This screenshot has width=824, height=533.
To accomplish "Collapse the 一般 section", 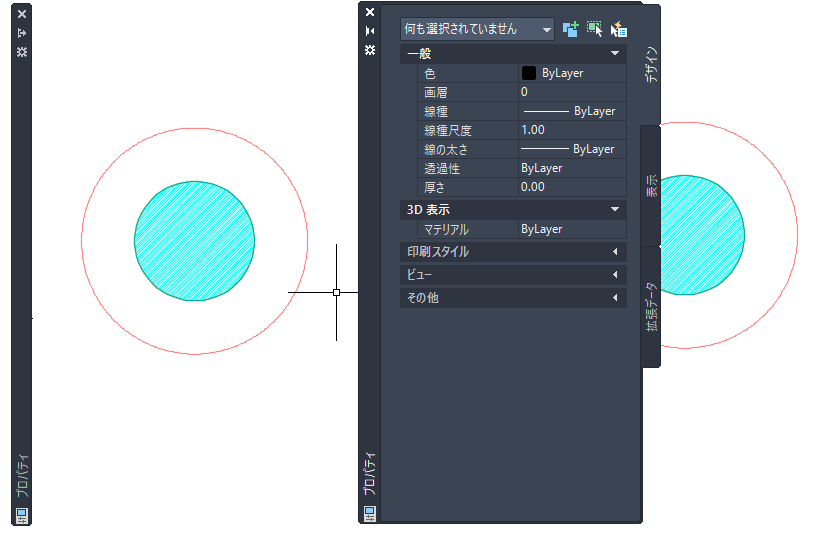I will 614,54.
